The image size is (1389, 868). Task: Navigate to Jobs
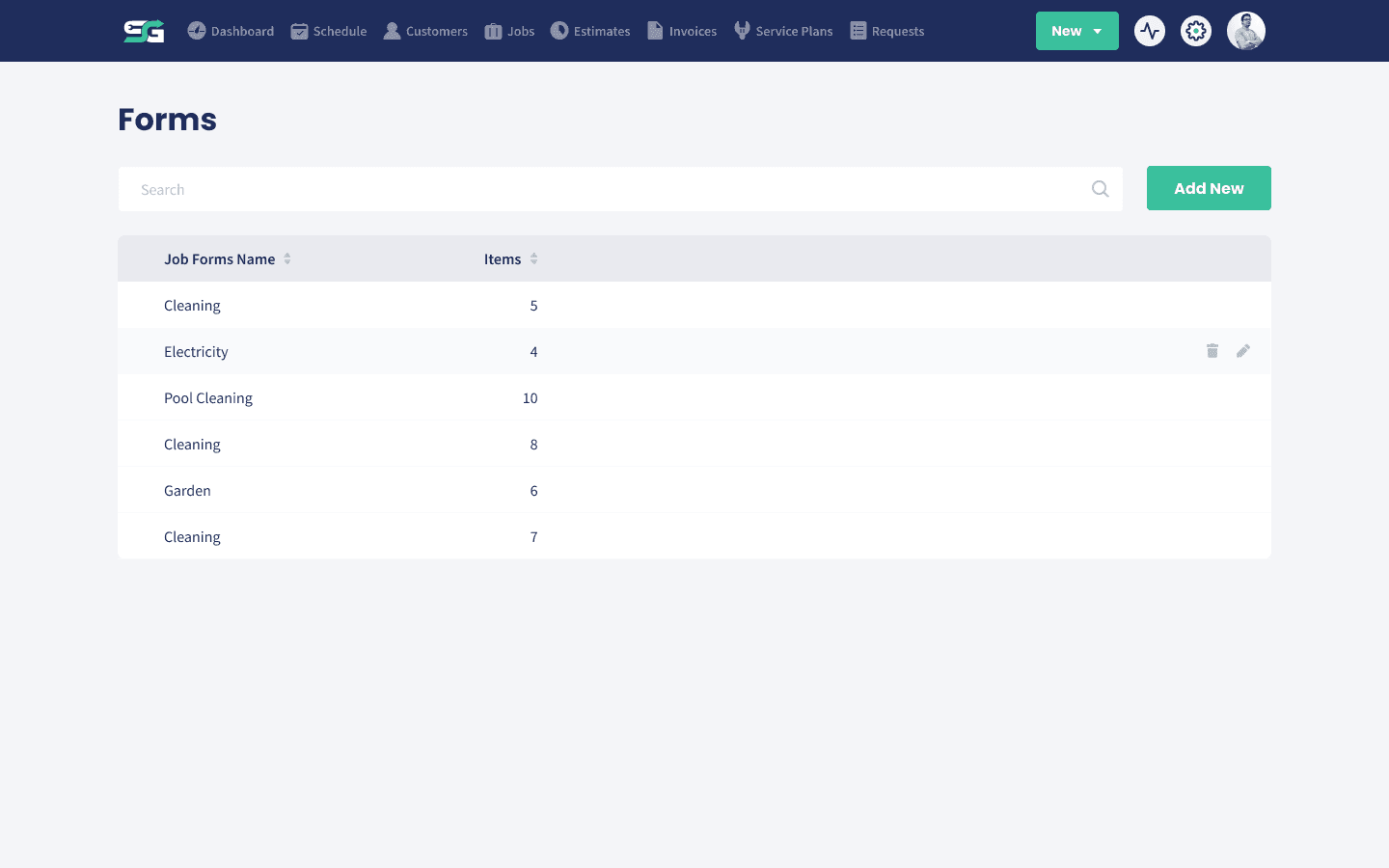509,31
